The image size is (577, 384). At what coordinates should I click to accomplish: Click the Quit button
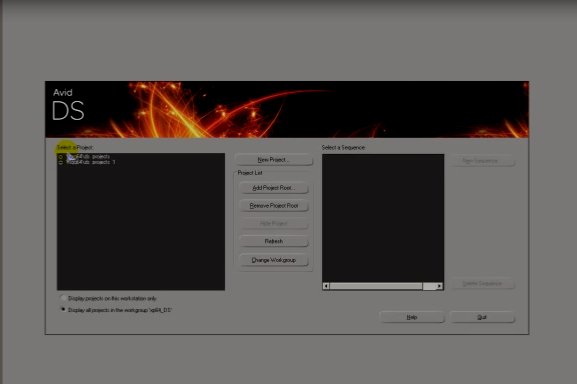pyautogui.click(x=482, y=317)
